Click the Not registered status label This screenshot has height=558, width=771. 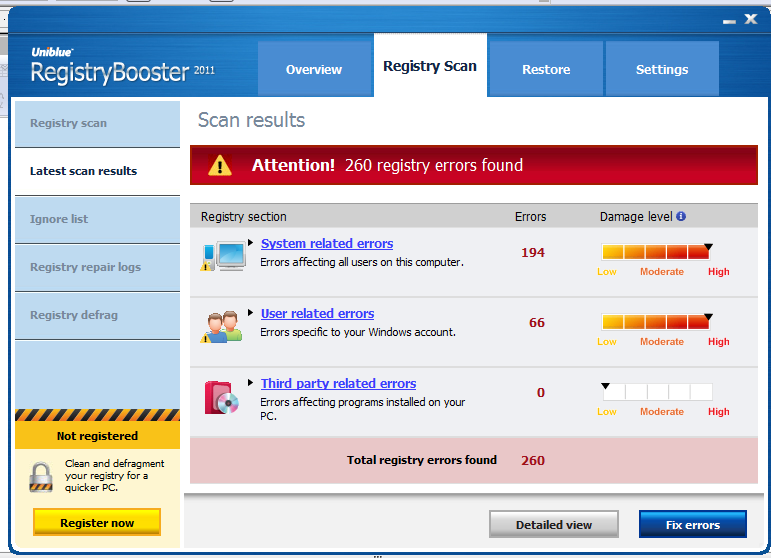(x=97, y=436)
